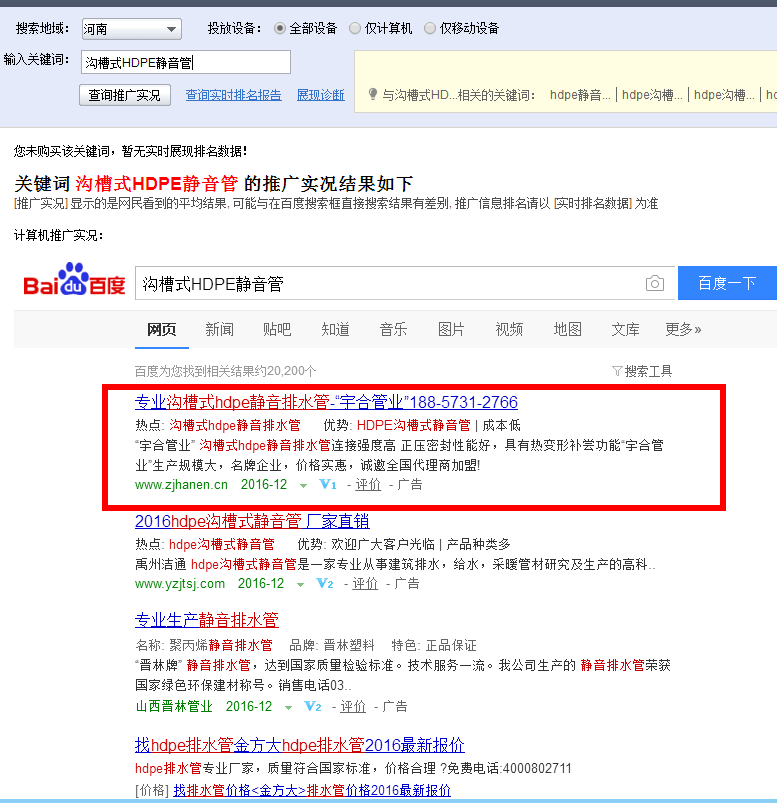Open result 找hdpe排水管金方大hdpe排水管2016最新报价

(x=300, y=745)
